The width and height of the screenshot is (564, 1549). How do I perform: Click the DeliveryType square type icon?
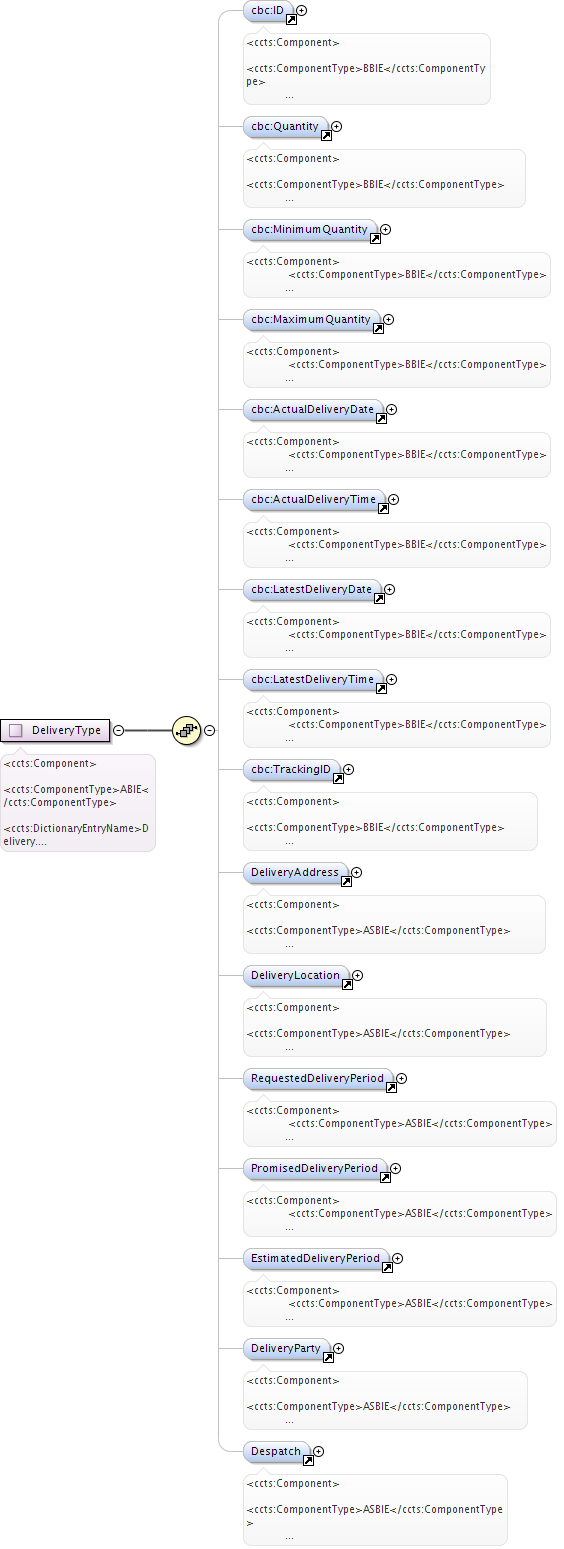pyautogui.click(x=16, y=730)
